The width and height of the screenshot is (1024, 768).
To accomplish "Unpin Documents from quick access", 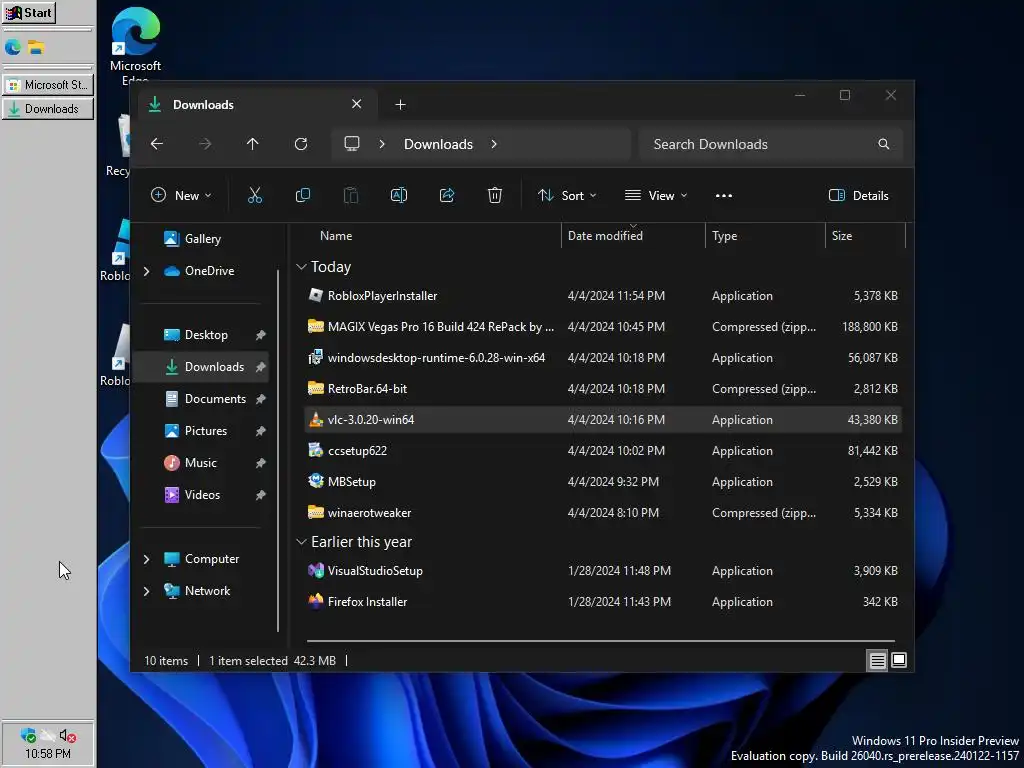I will (261, 399).
